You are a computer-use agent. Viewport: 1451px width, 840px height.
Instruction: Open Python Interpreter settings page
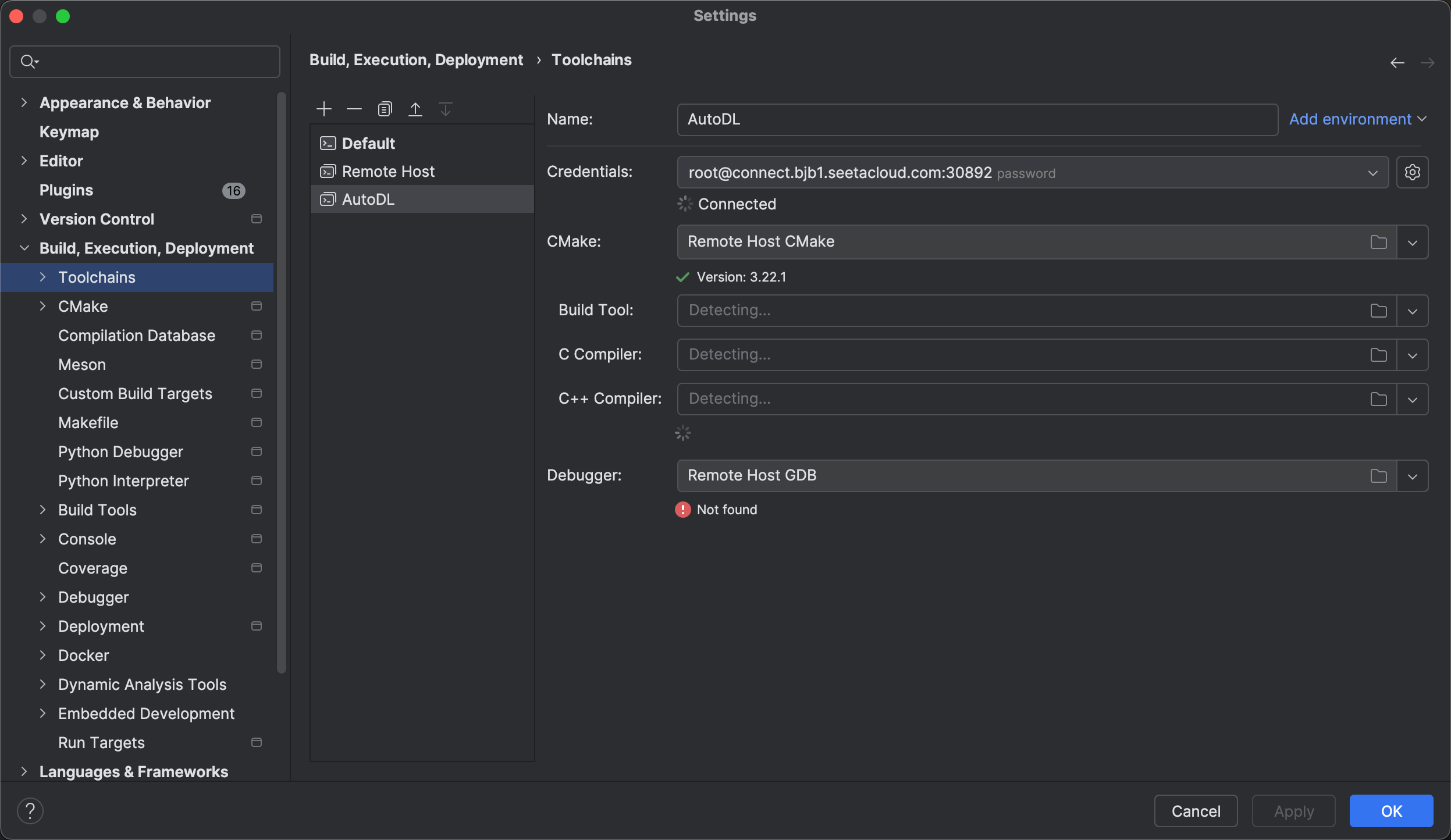click(x=123, y=480)
